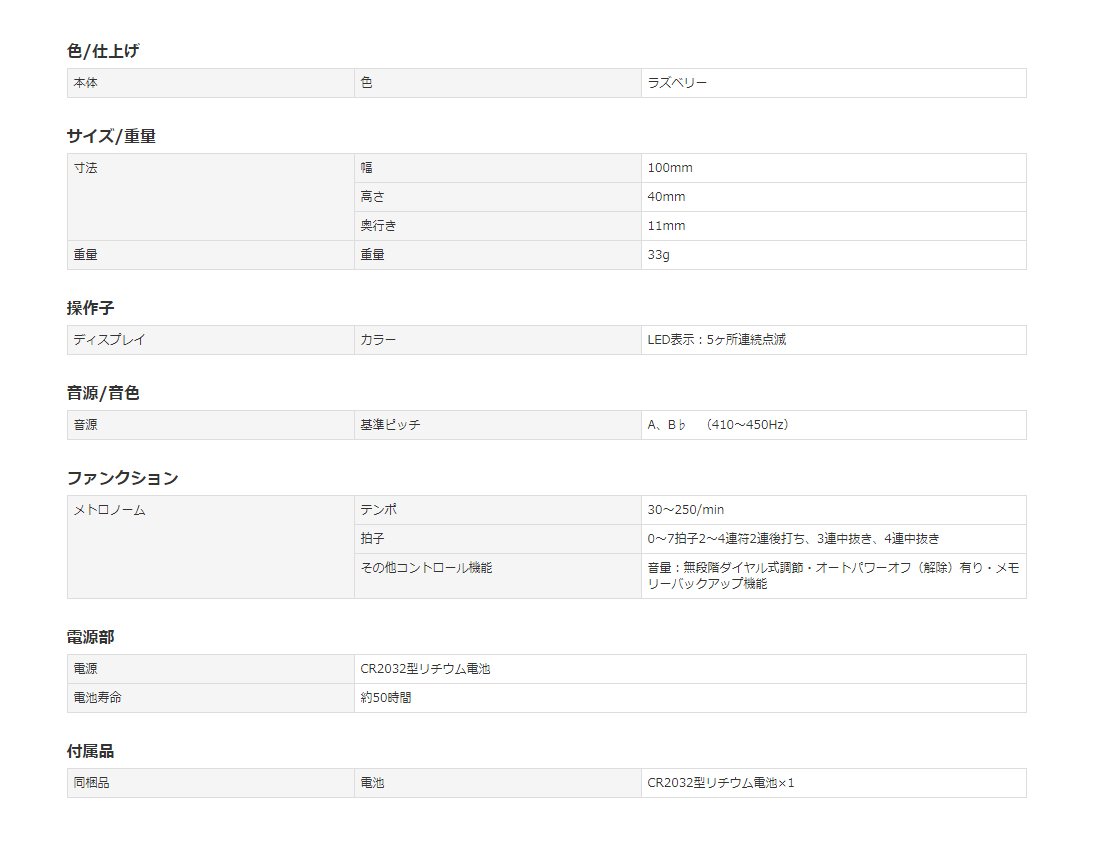Click the CR2032型リチウム電池×1 accessory value

tap(720, 783)
